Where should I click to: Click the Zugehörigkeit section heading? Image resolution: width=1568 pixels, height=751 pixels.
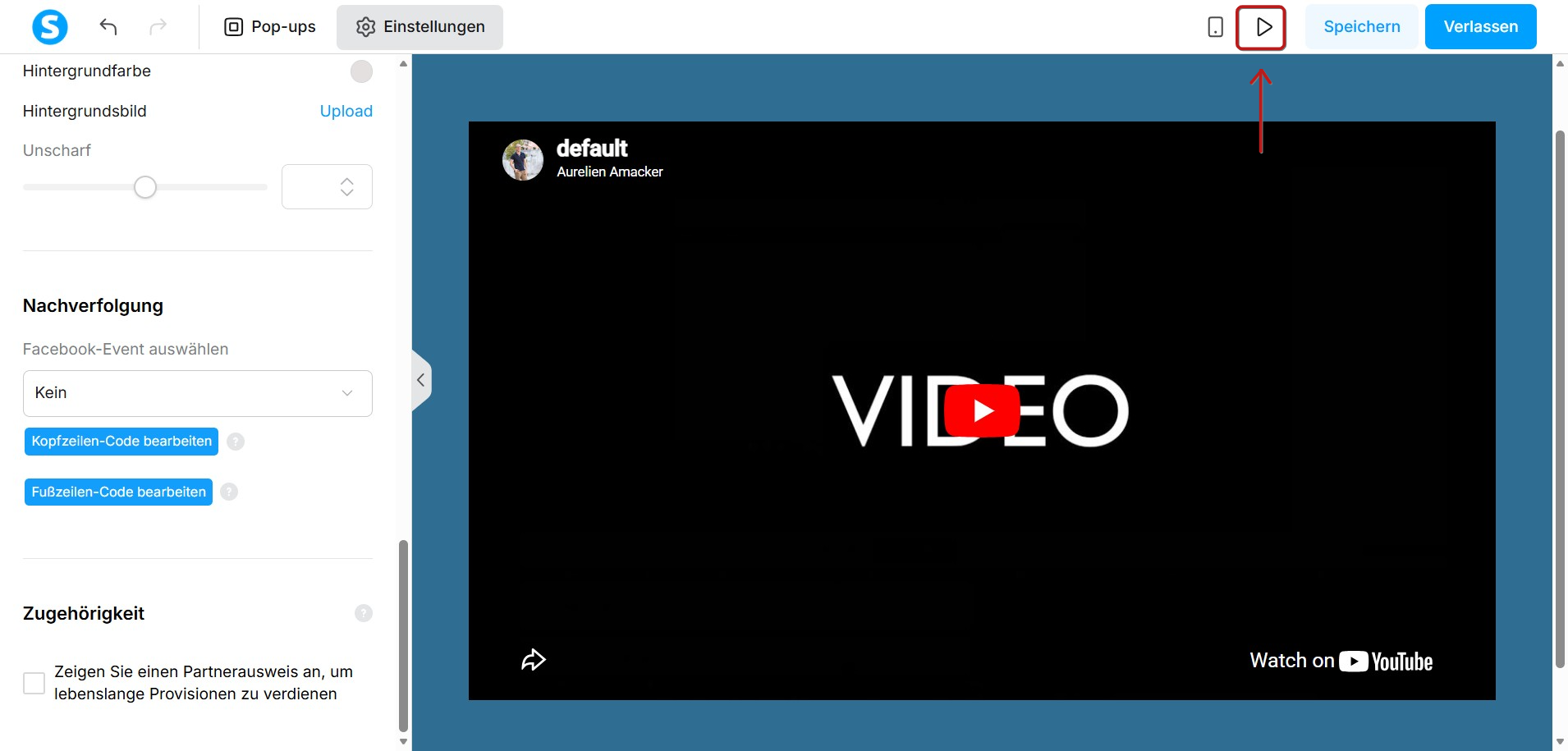coord(84,614)
